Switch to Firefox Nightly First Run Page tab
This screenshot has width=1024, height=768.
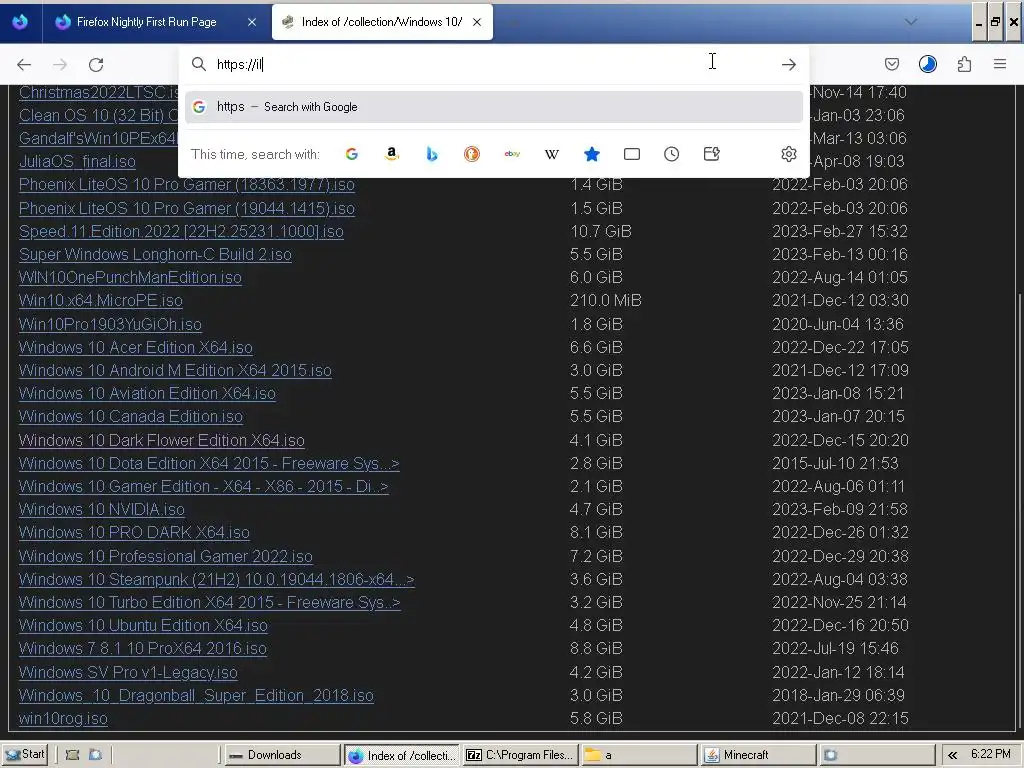pos(146,22)
